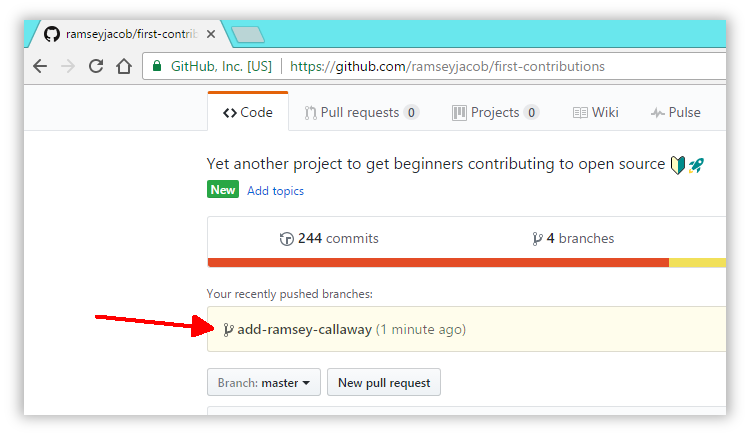Click the green secure padlock icon
745x435 pixels.
pyautogui.click(x=157, y=66)
